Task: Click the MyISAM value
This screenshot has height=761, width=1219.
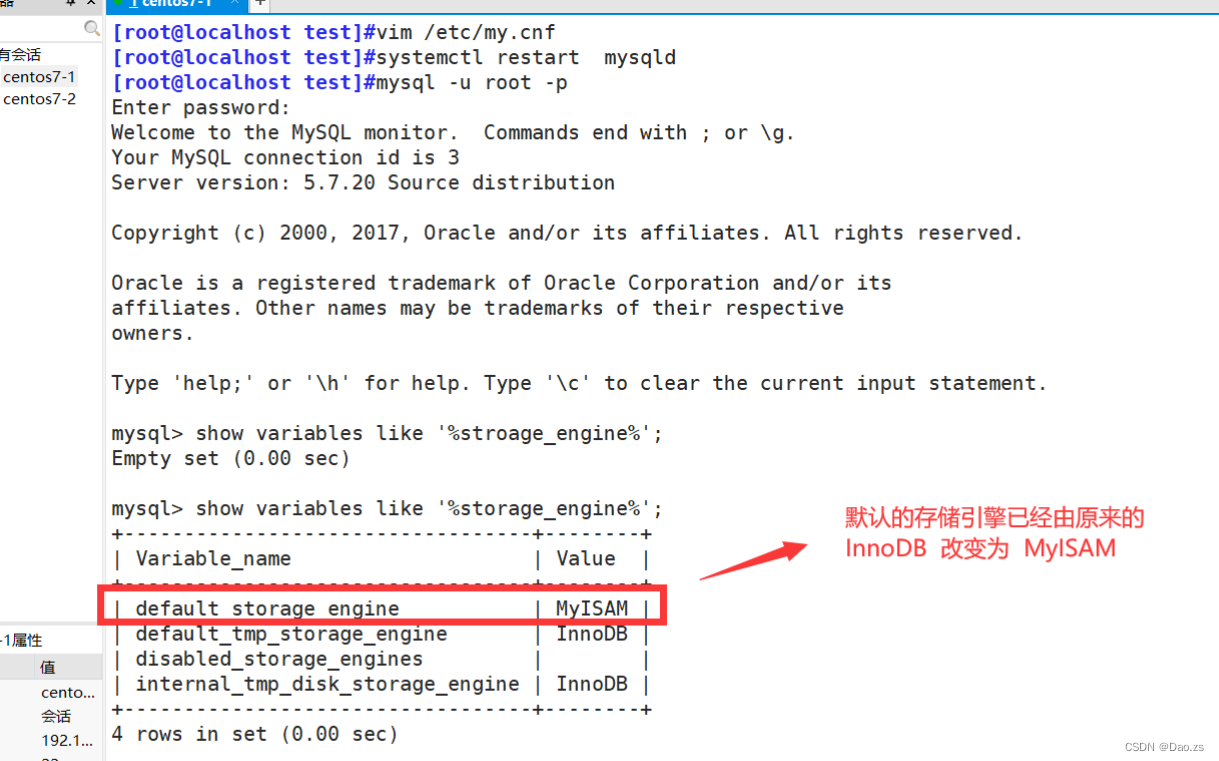Action: [592, 608]
